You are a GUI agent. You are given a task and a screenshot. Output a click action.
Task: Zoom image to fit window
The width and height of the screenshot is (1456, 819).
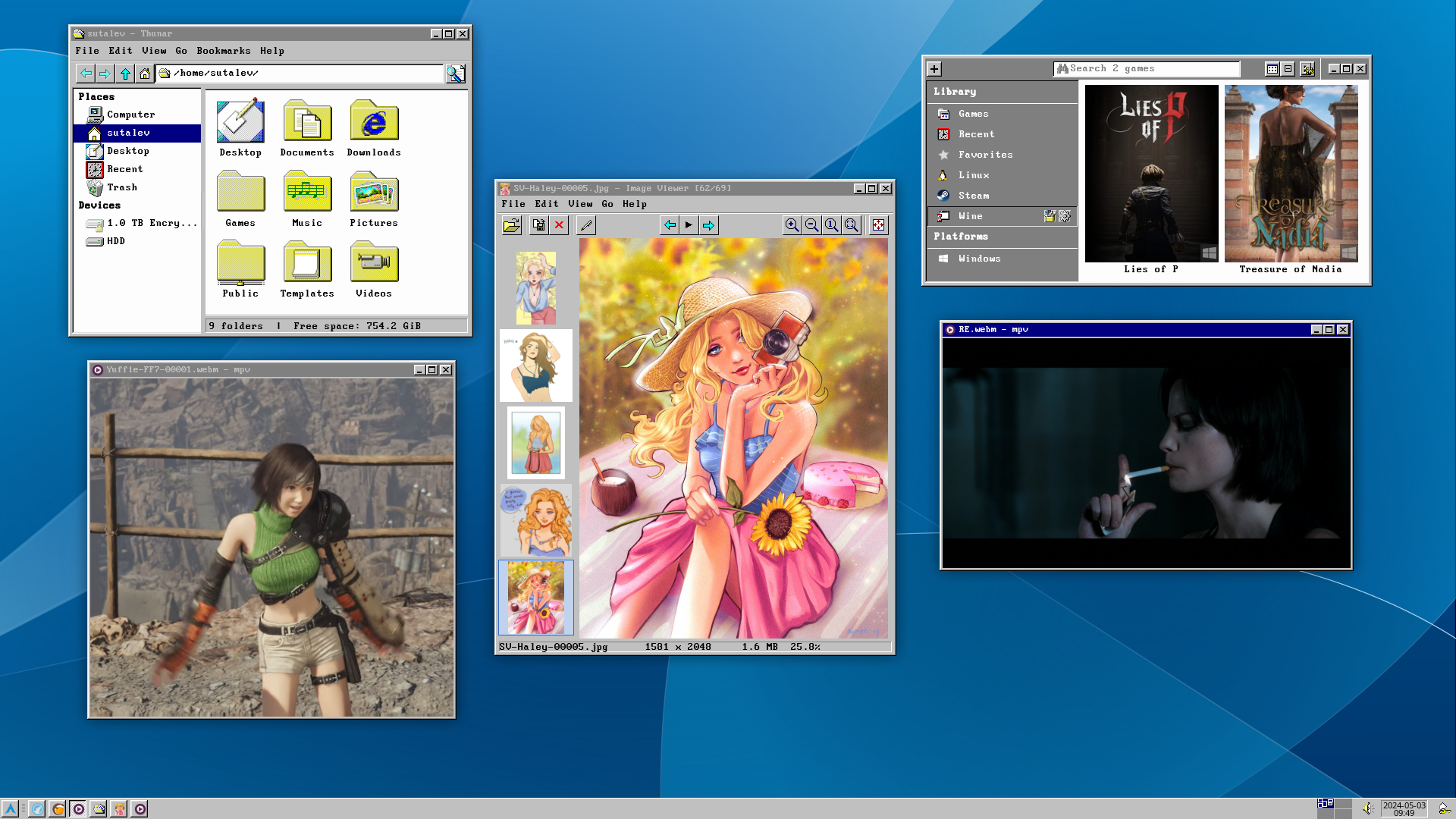point(852,225)
